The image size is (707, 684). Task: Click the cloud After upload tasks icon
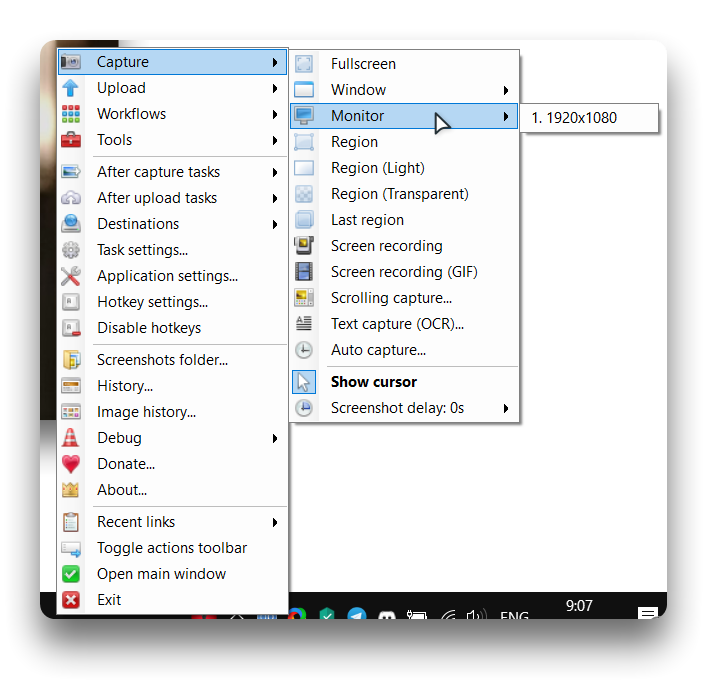(71, 198)
